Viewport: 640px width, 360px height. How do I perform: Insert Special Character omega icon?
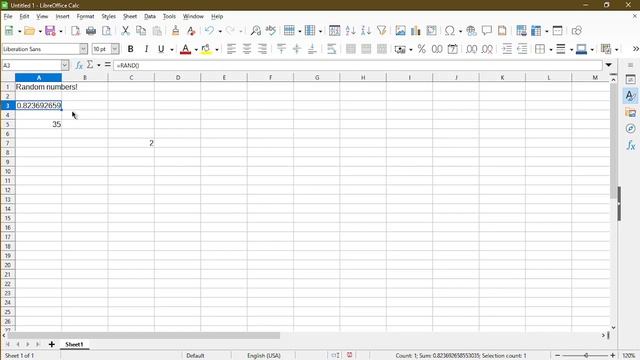pyautogui.click(x=450, y=31)
